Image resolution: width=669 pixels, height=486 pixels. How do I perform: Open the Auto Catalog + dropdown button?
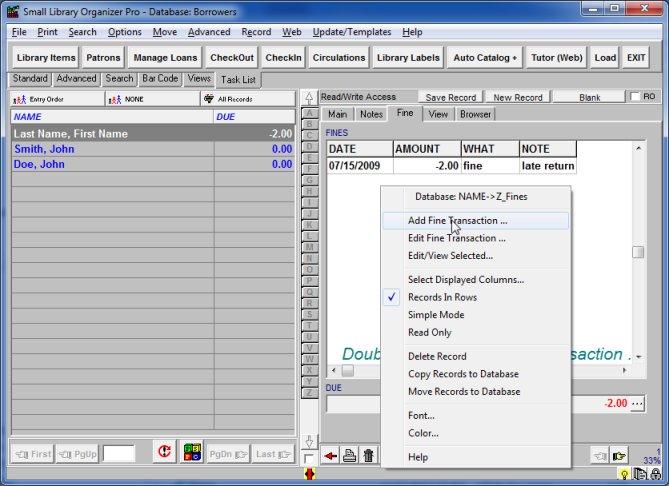click(x=485, y=58)
